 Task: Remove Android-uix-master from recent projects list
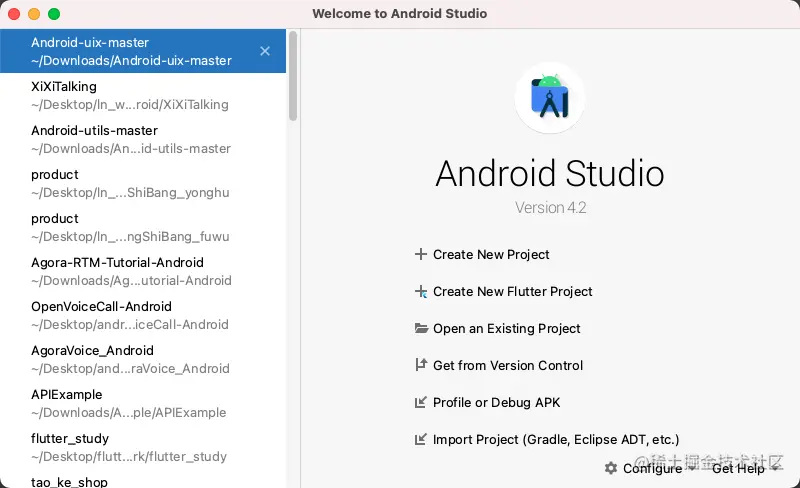pos(265,51)
